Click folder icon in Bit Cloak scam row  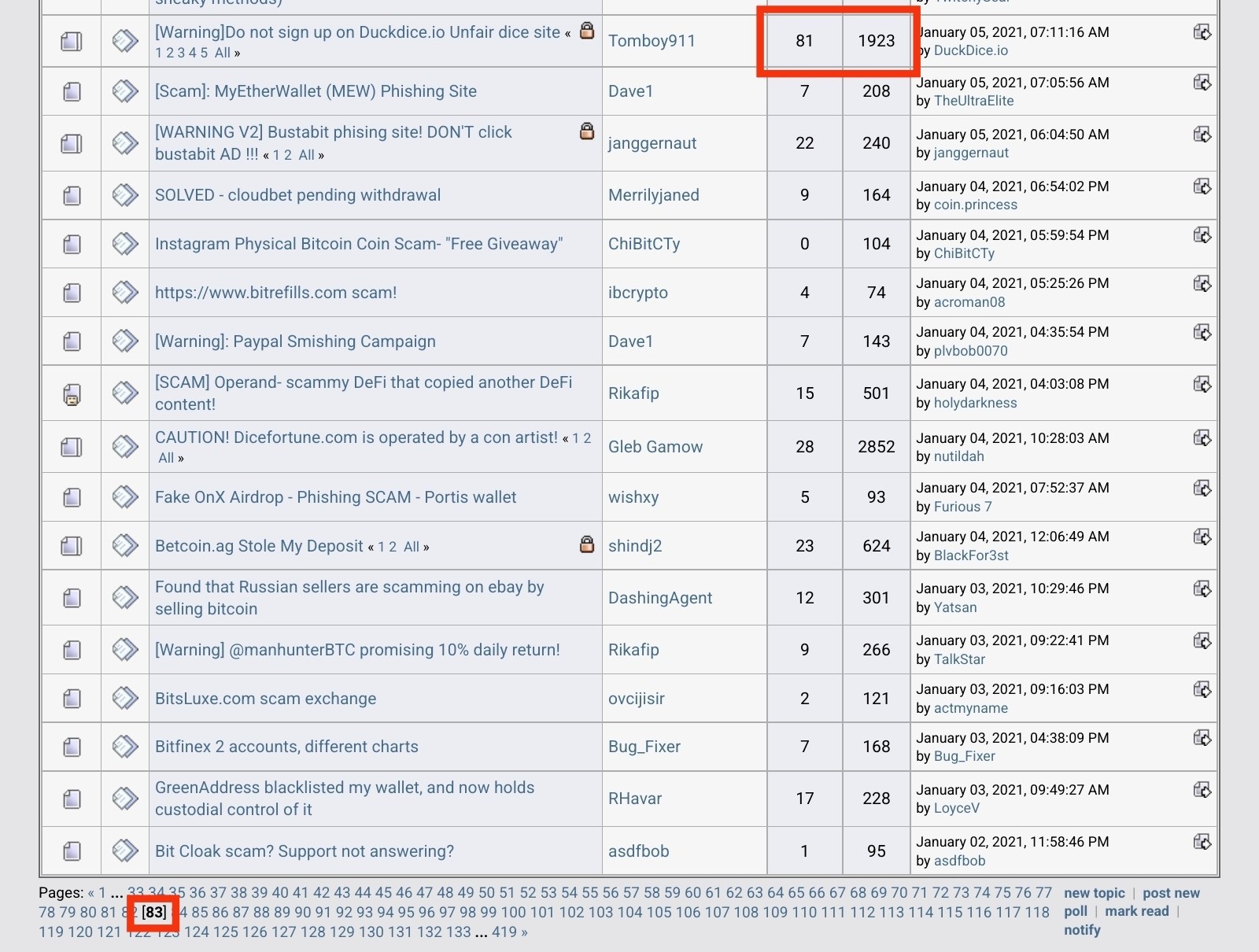point(72,851)
